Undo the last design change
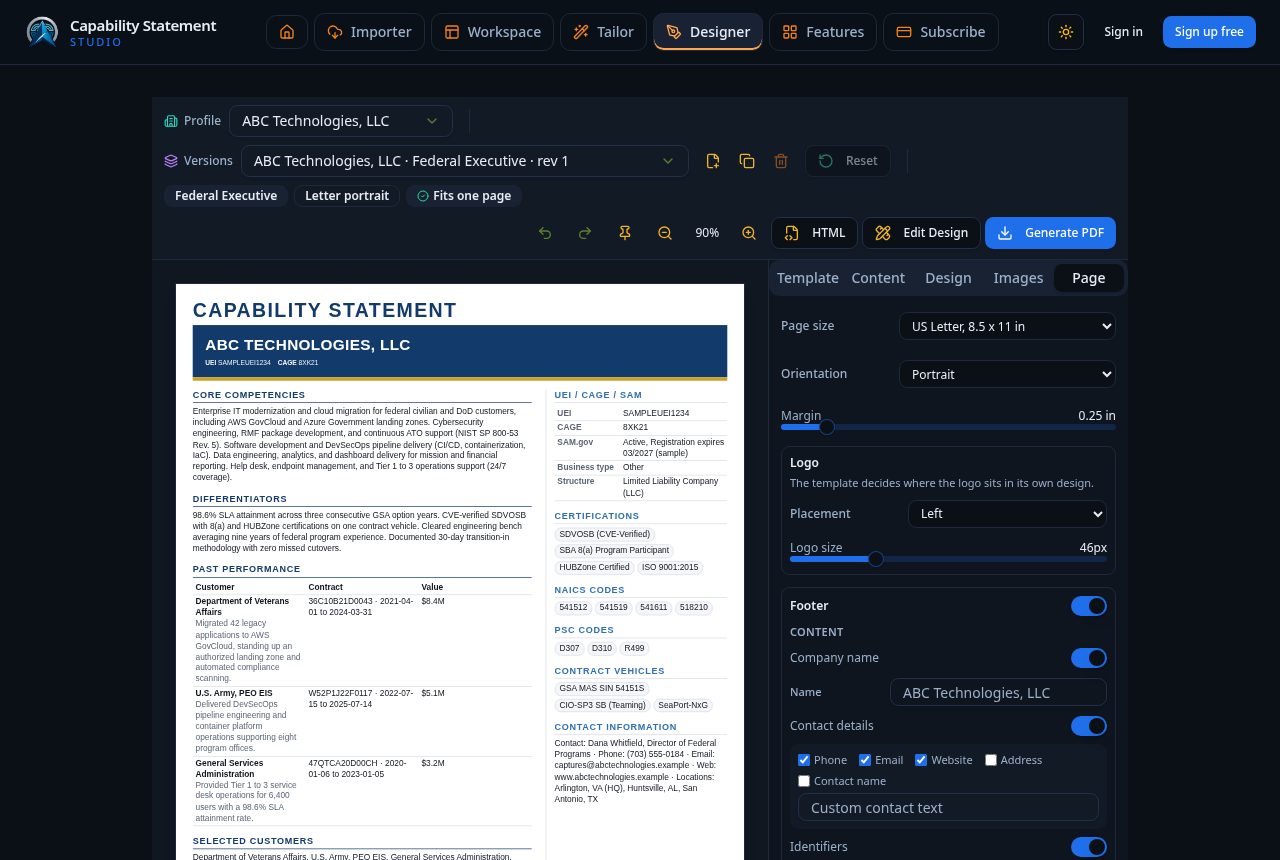Screen dimensions: 1280x860 point(545,233)
